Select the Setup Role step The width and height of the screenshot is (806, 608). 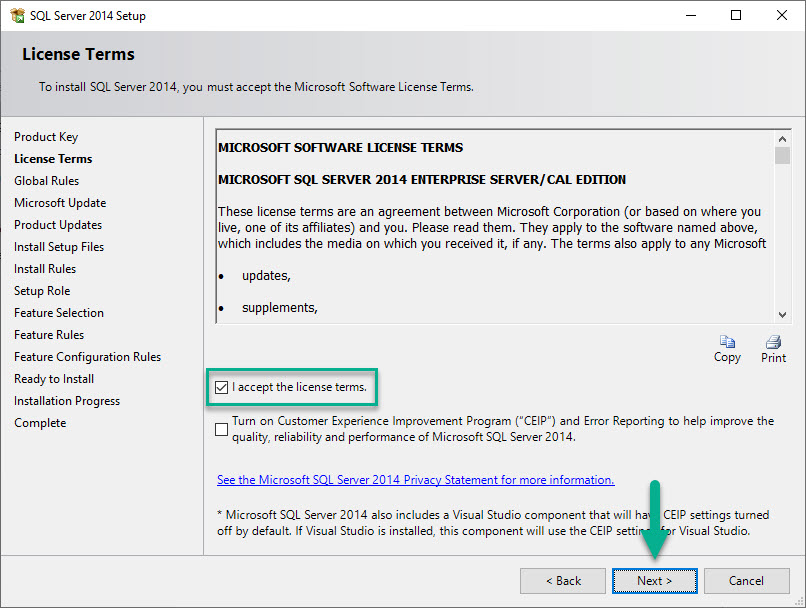(x=42, y=291)
